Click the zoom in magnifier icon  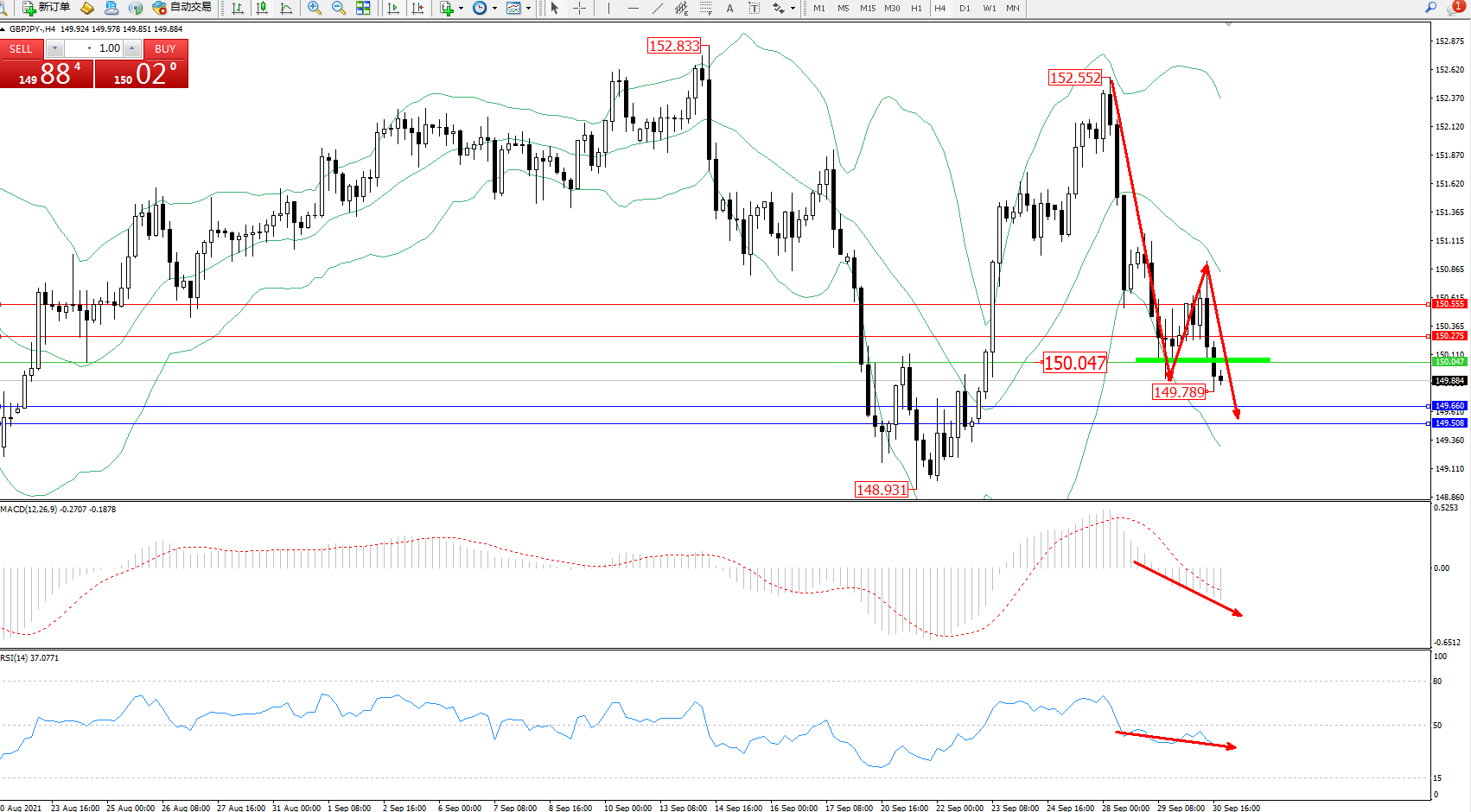tap(315, 8)
